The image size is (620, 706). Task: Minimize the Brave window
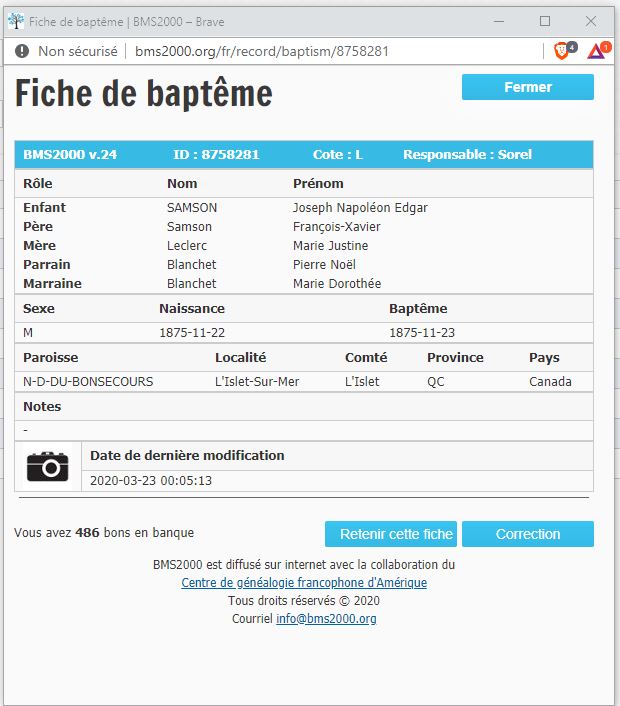[x=499, y=21]
